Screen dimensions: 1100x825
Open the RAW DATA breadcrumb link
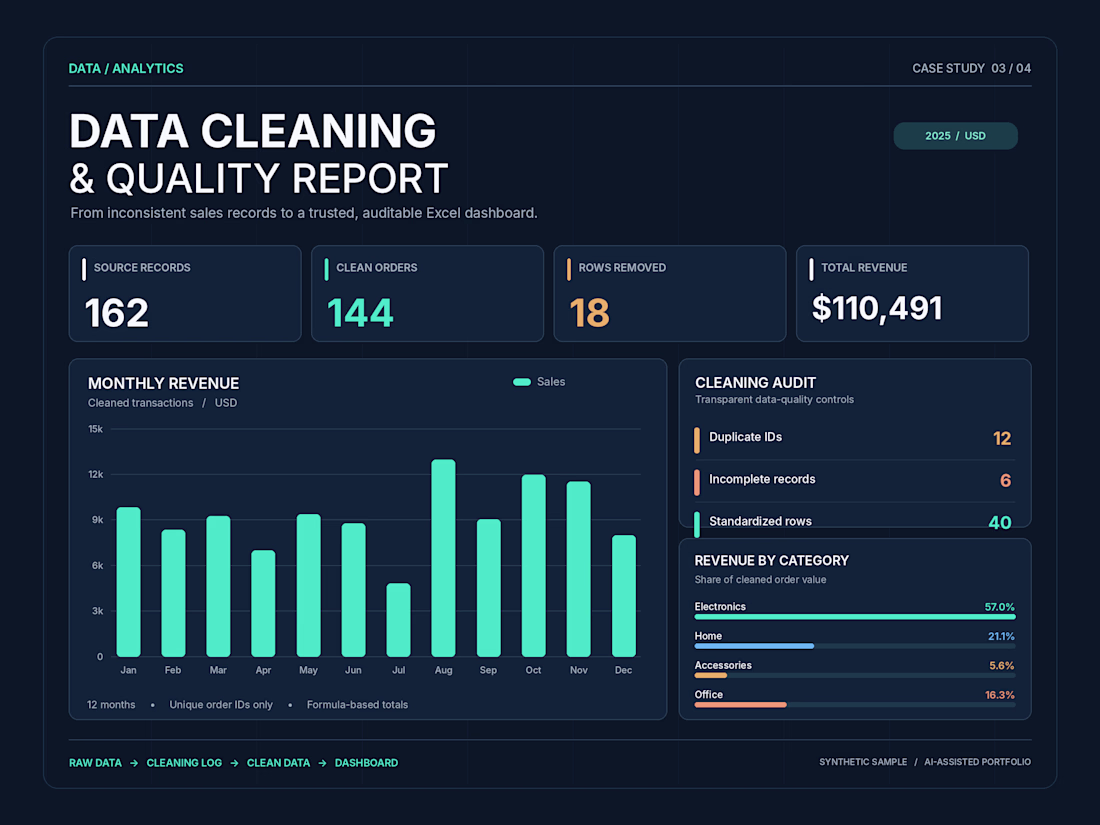pos(95,763)
